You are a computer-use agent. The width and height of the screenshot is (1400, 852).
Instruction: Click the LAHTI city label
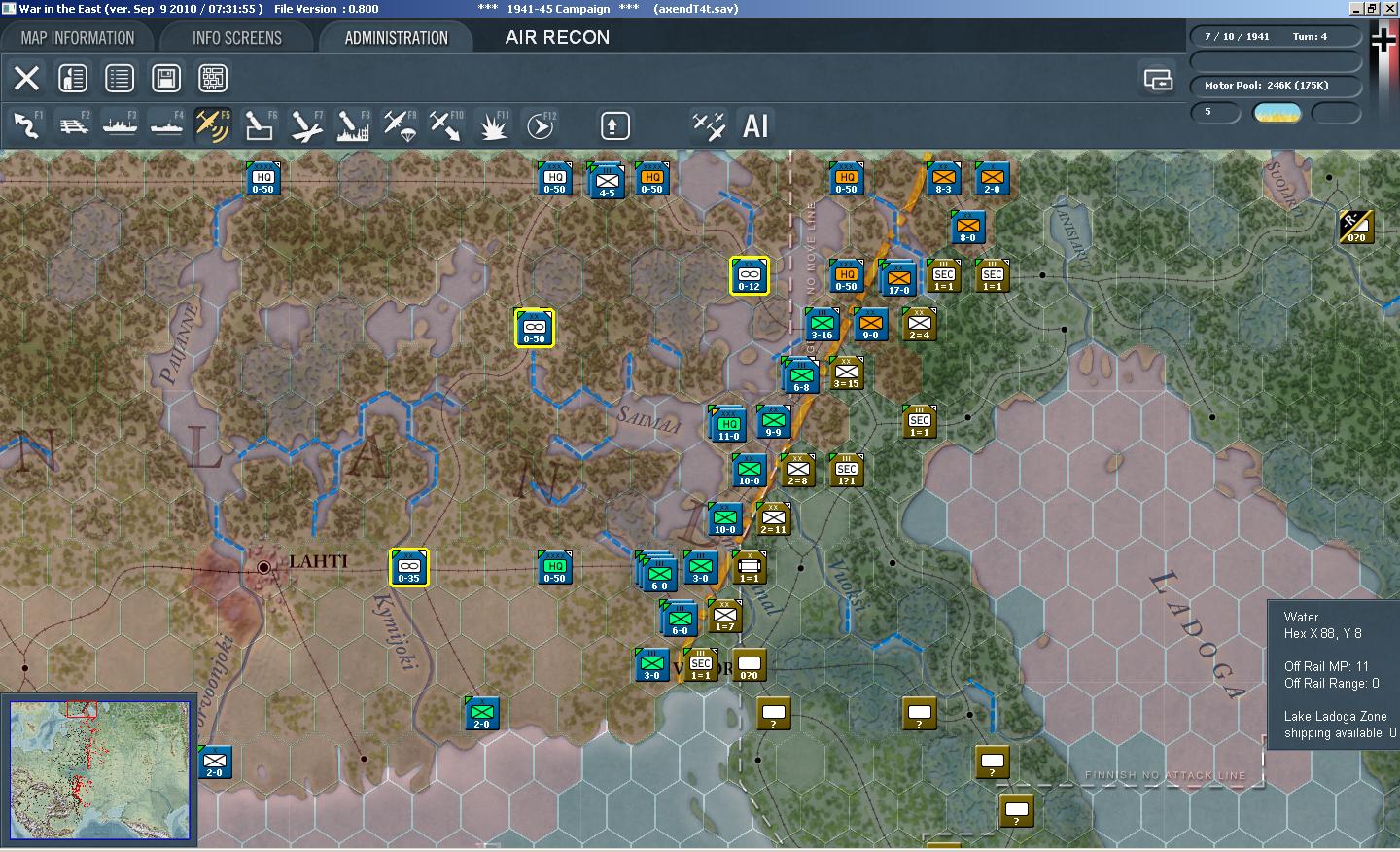(318, 561)
